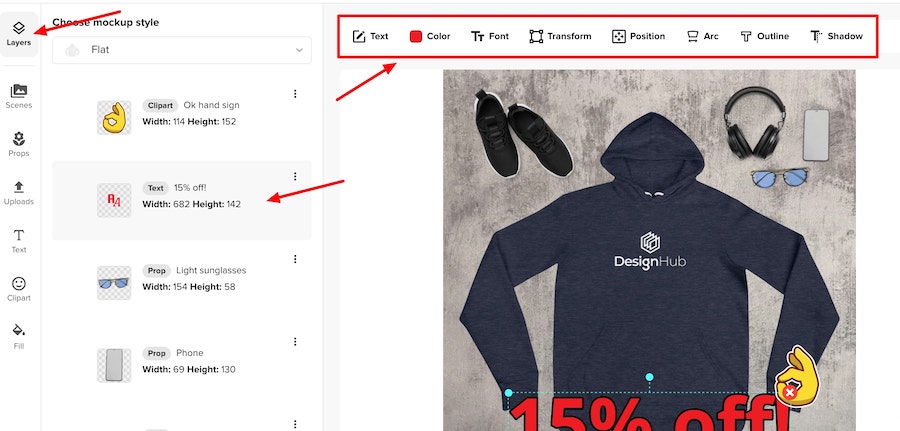
Task: Select the headphones prop on canvas
Action: [x=754, y=122]
